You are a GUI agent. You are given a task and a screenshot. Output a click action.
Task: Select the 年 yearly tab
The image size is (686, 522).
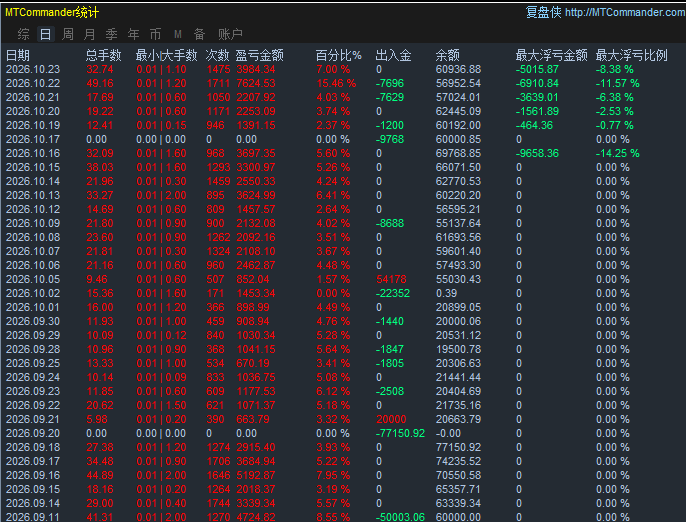click(x=133, y=34)
